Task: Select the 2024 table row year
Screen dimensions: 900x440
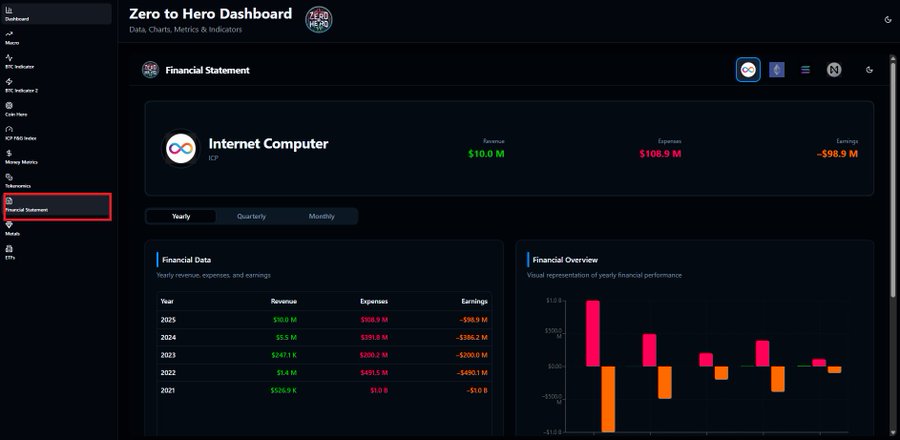Action: click(x=168, y=337)
